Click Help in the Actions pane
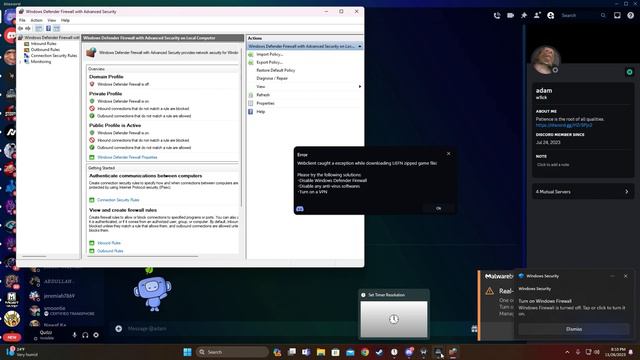Screen dimensions: 640x360 click(260, 112)
